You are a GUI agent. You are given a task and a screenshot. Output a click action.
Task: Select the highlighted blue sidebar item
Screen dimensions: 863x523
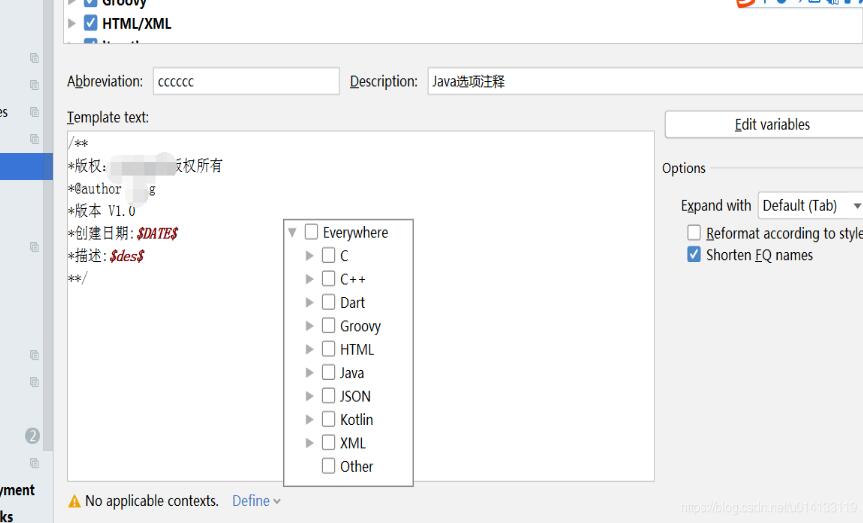[x=26, y=166]
